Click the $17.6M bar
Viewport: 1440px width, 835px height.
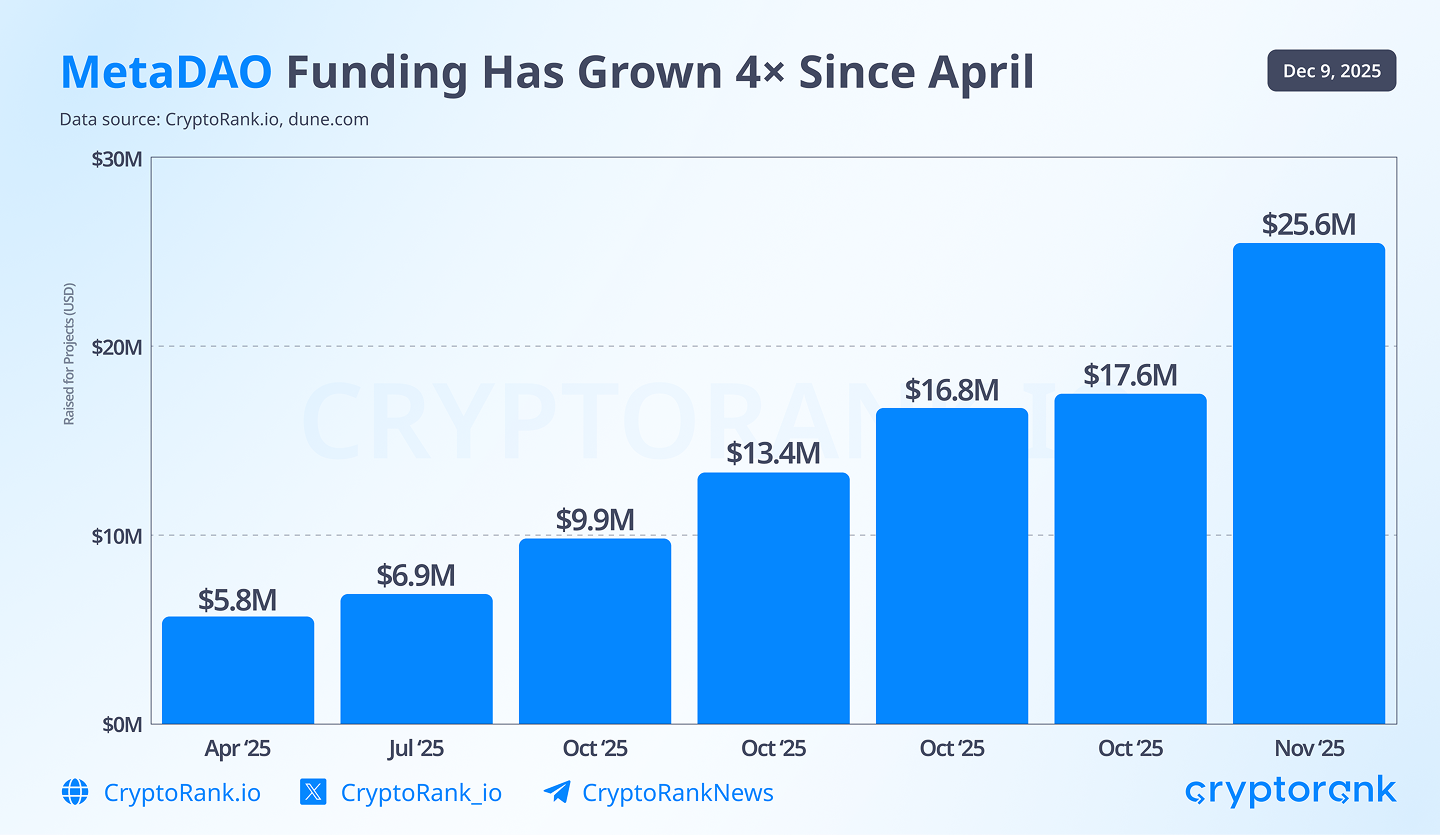click(1130, 559)
